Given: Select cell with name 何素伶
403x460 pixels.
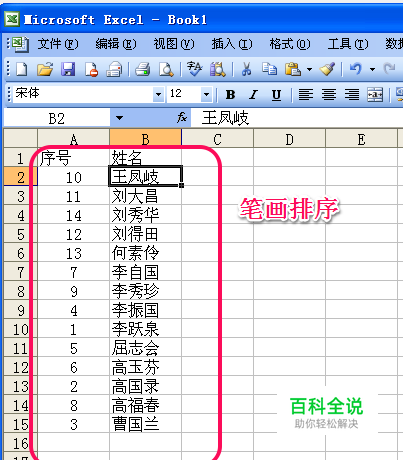Looking at the screenshot, I should (x=146, y=253).
